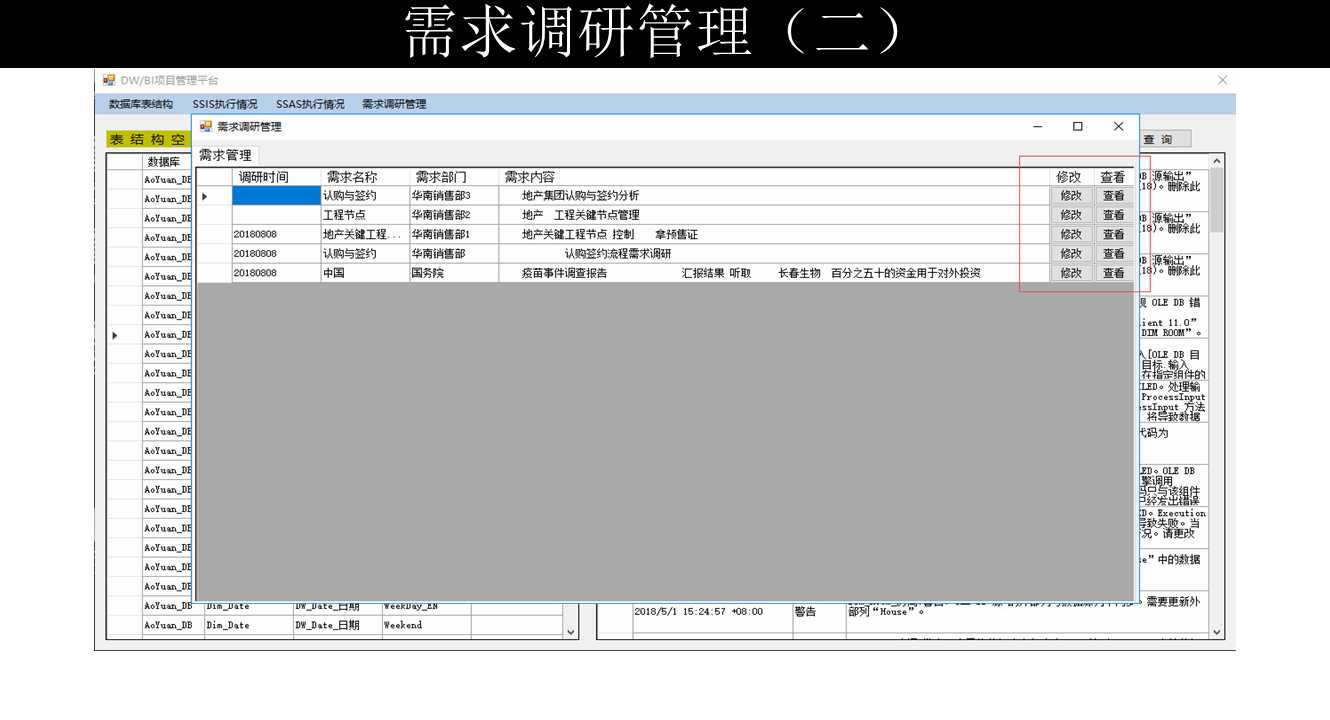Viewport: 1330px width, 720px height.
Task: Click the 数据库 column header in background table
Action: coord(166,161)
